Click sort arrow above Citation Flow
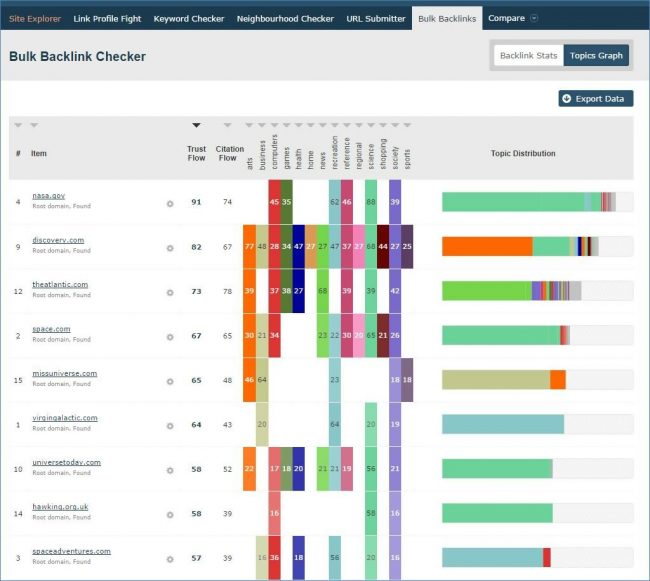 (228, 125)
